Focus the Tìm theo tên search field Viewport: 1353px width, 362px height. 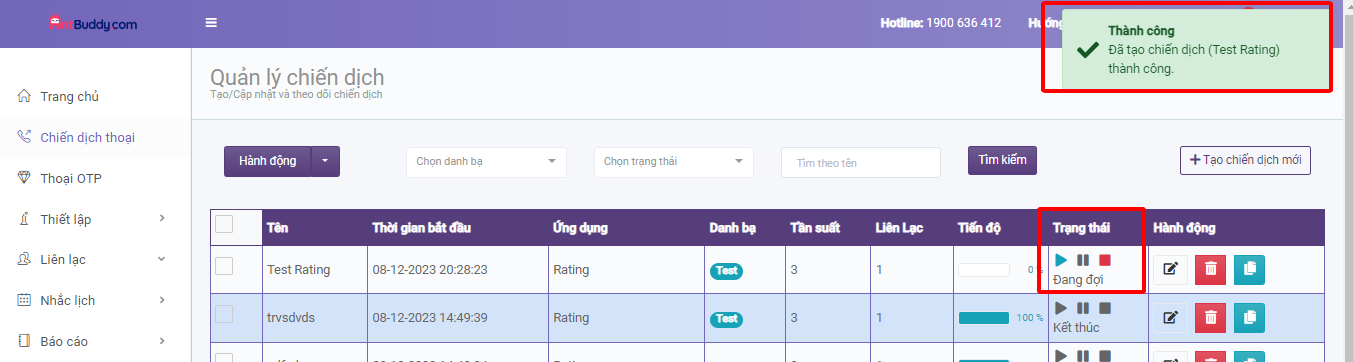point(861,163)
